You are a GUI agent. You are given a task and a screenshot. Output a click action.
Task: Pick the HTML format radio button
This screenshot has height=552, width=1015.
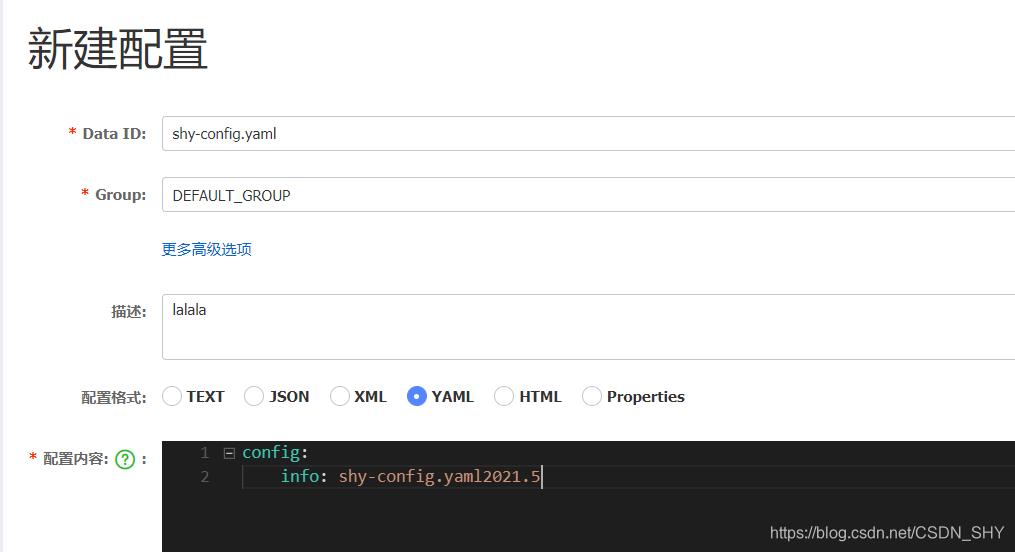(x=504, y=396)
